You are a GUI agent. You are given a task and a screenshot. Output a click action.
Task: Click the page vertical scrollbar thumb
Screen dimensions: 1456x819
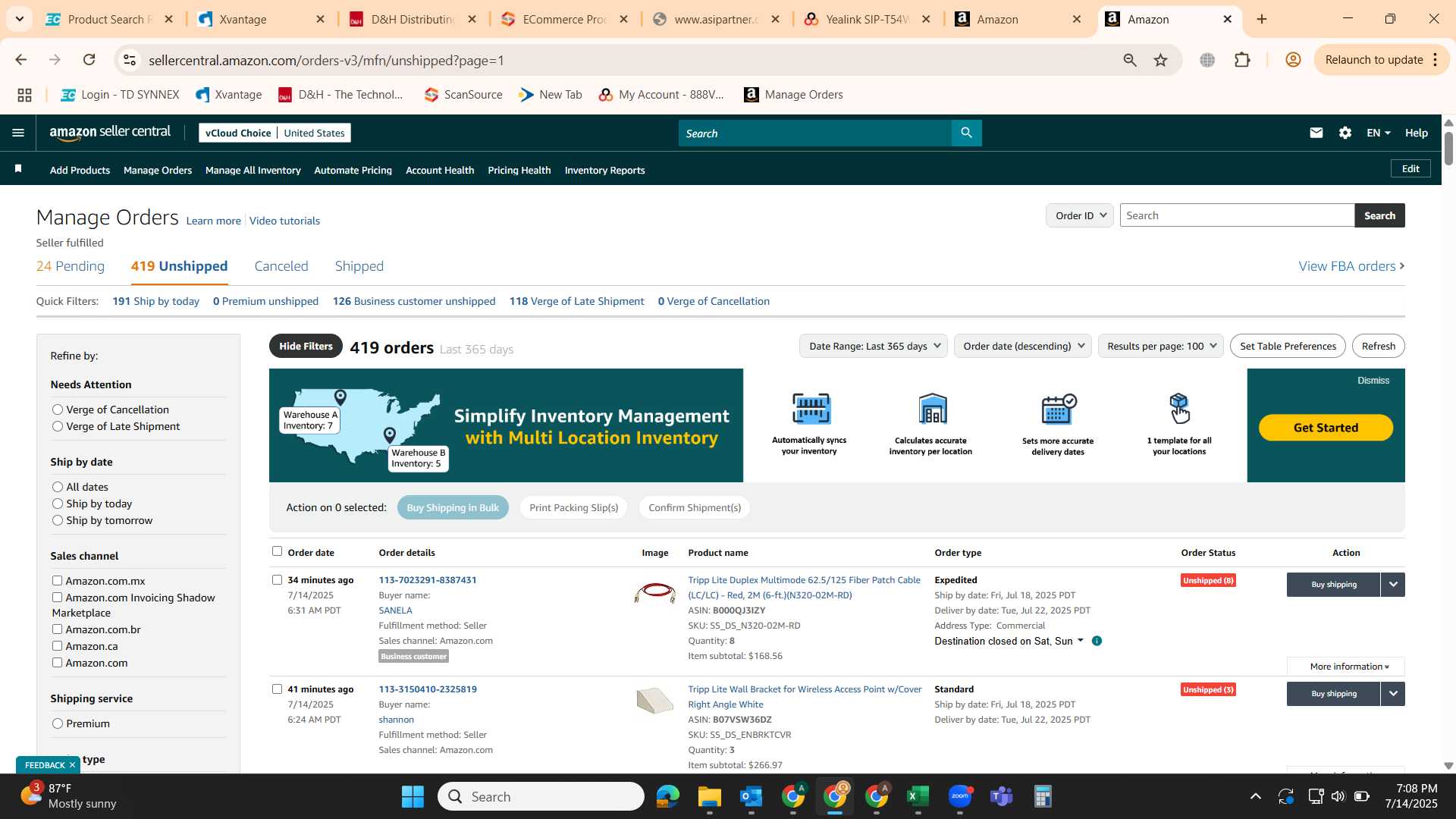1448,148
